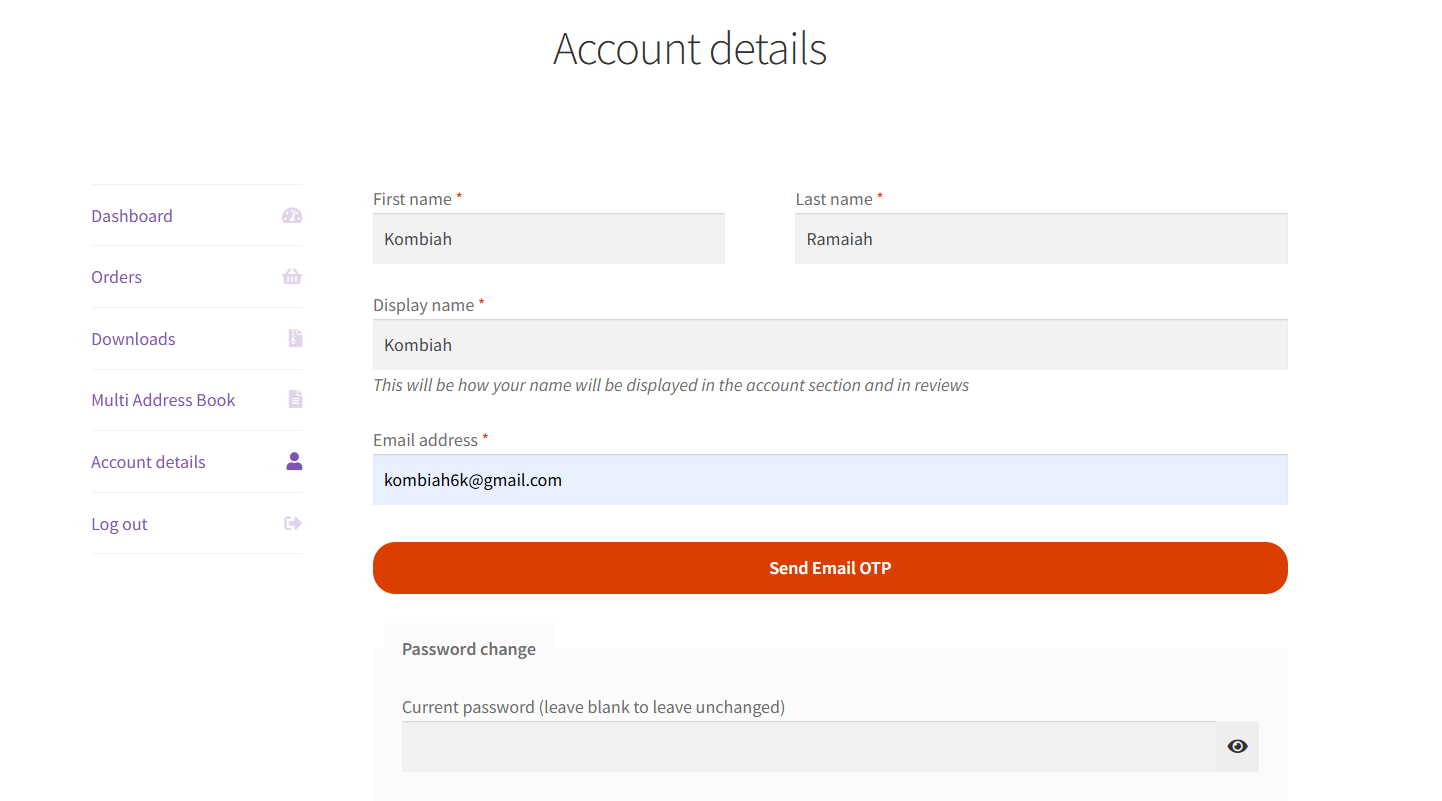This screenshot has width=1442, height=801.
Task: Select the Account details menu link
Action: (148, 462)
